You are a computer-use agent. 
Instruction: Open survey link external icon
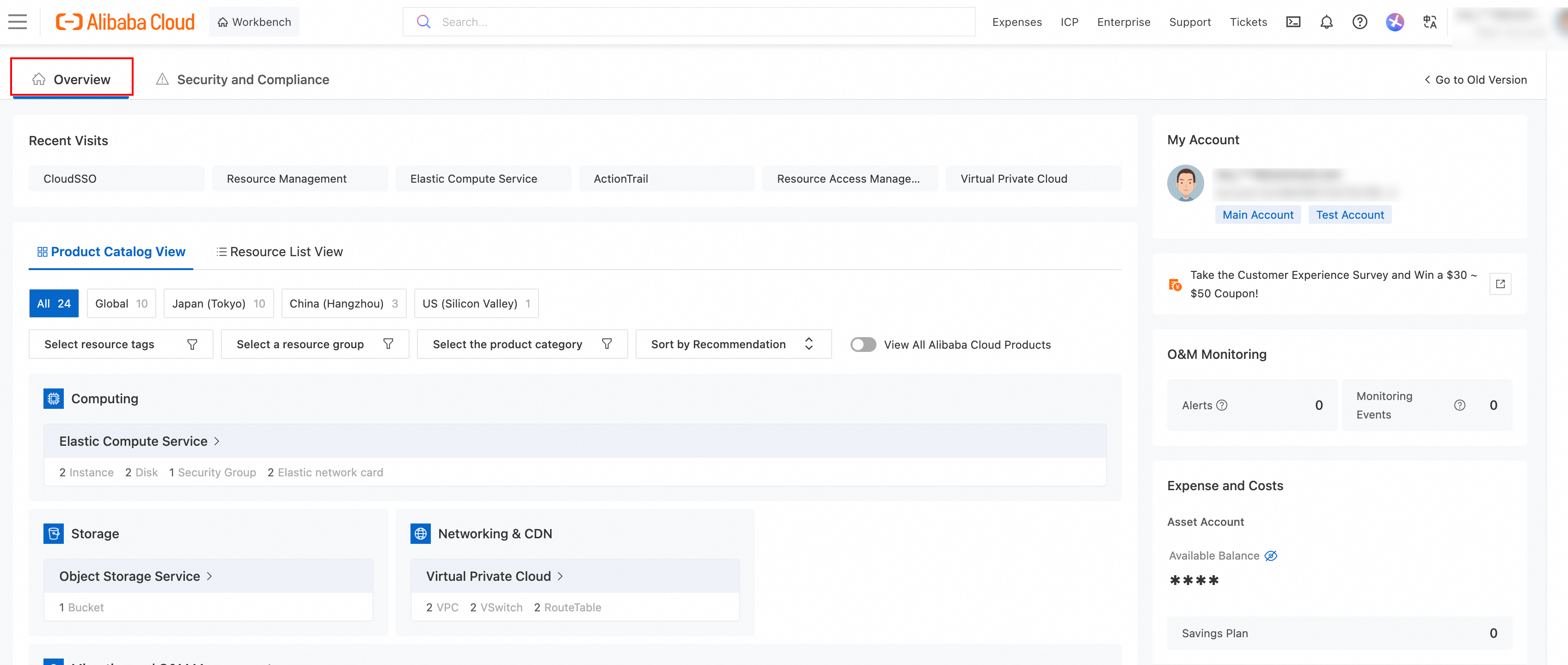[x=1500, y=284]
